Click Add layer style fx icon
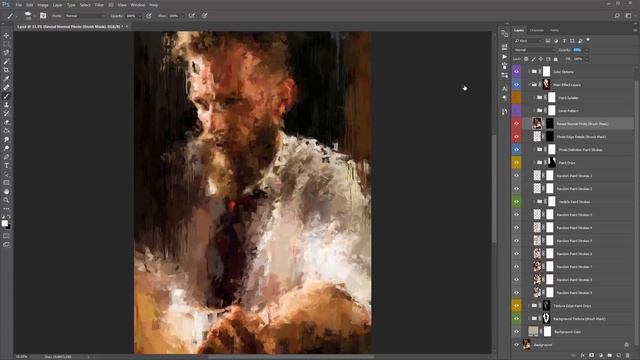This screenshot has height=360, width=640. (x=582, y=356)
